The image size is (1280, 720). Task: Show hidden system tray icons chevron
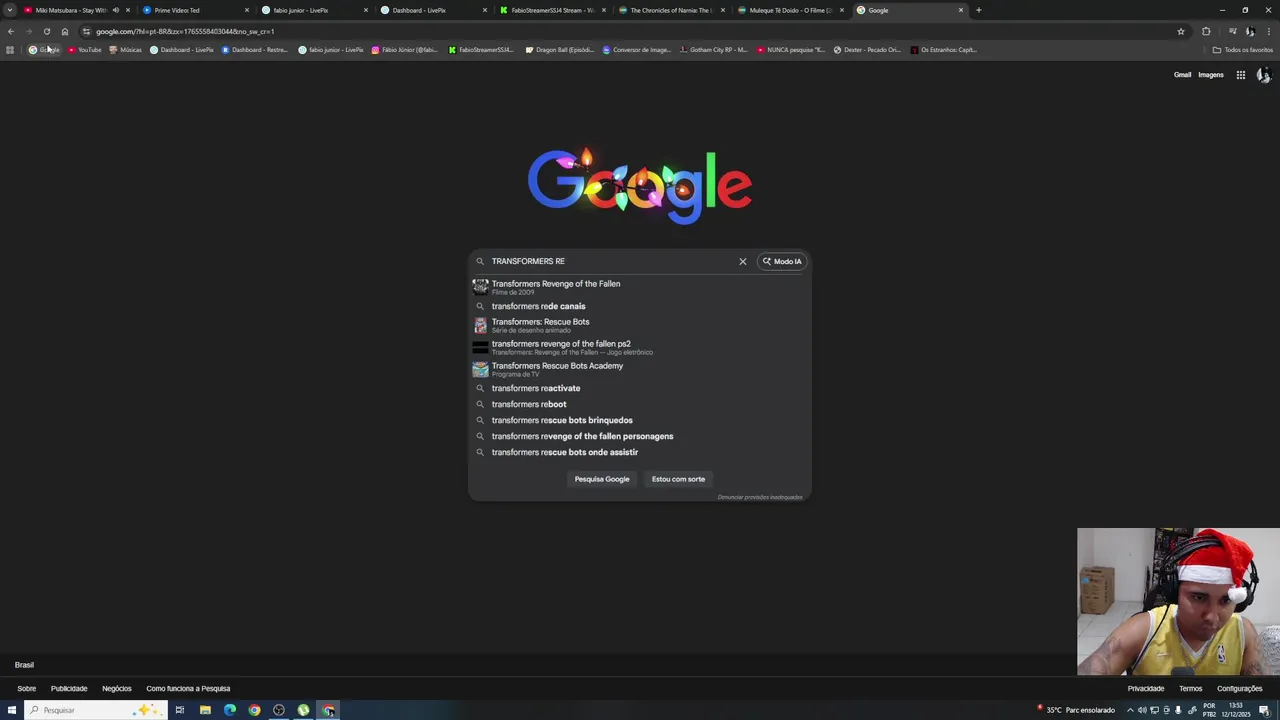click(1131, 710)
